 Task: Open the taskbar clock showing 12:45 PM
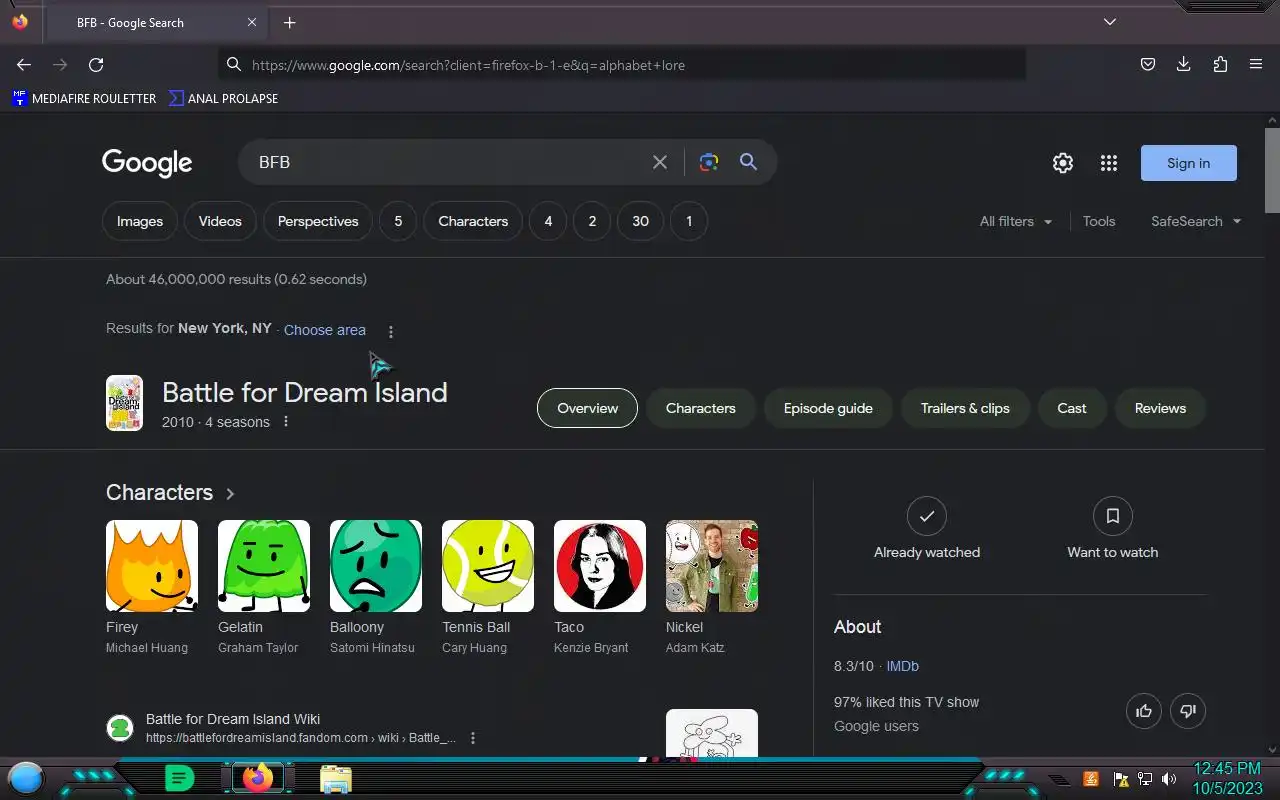[1227, 778]
